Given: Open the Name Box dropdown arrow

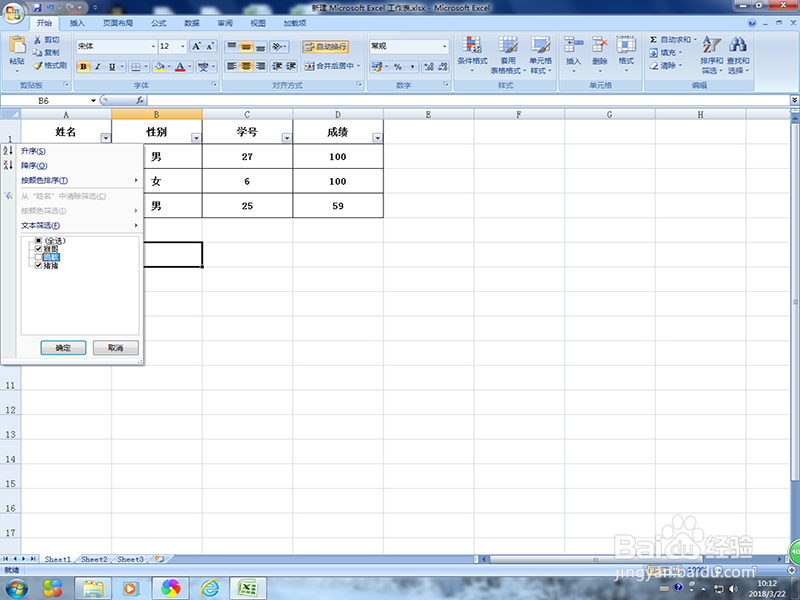Looking at the screenshot, I should pyautogui.click(x=93, y=101).
